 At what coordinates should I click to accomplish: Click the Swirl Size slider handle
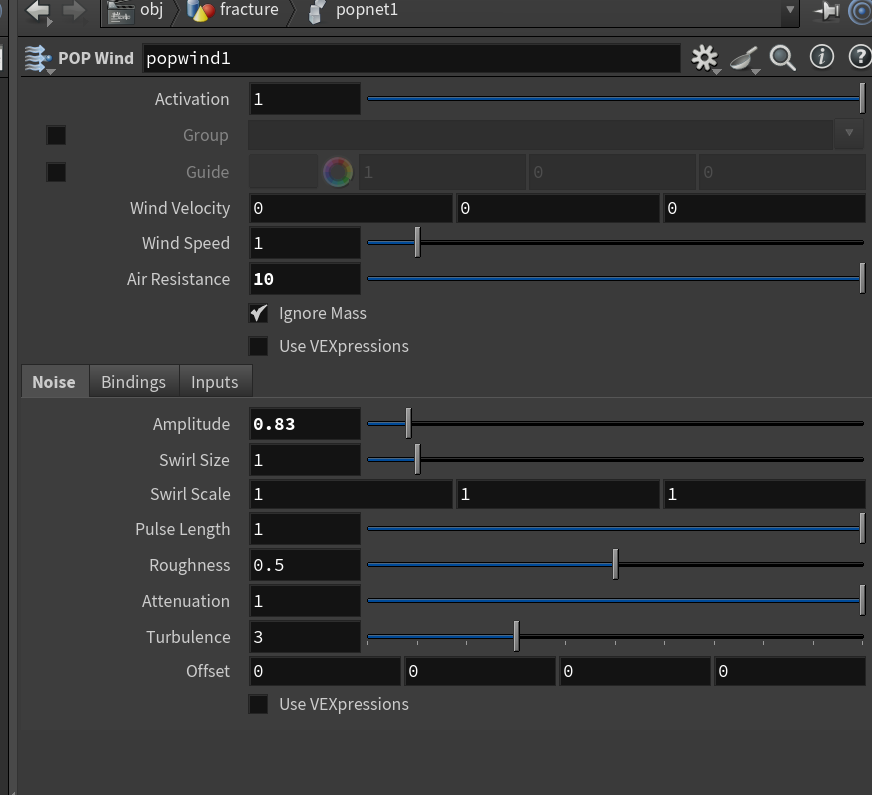point(418,459)
